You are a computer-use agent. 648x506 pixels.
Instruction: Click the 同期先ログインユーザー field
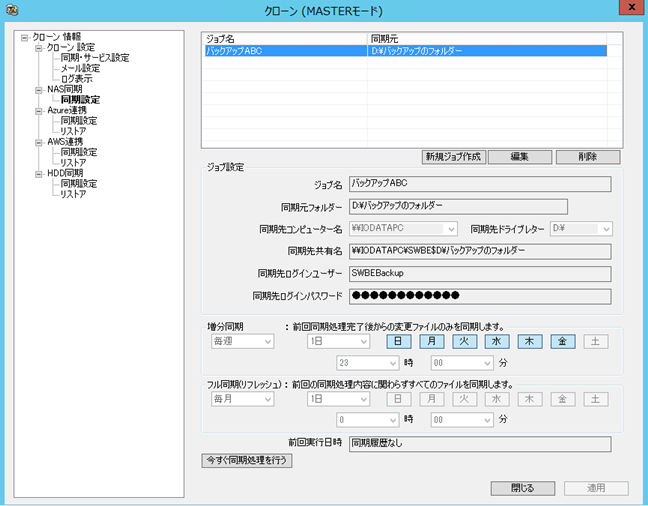[479, 273]
